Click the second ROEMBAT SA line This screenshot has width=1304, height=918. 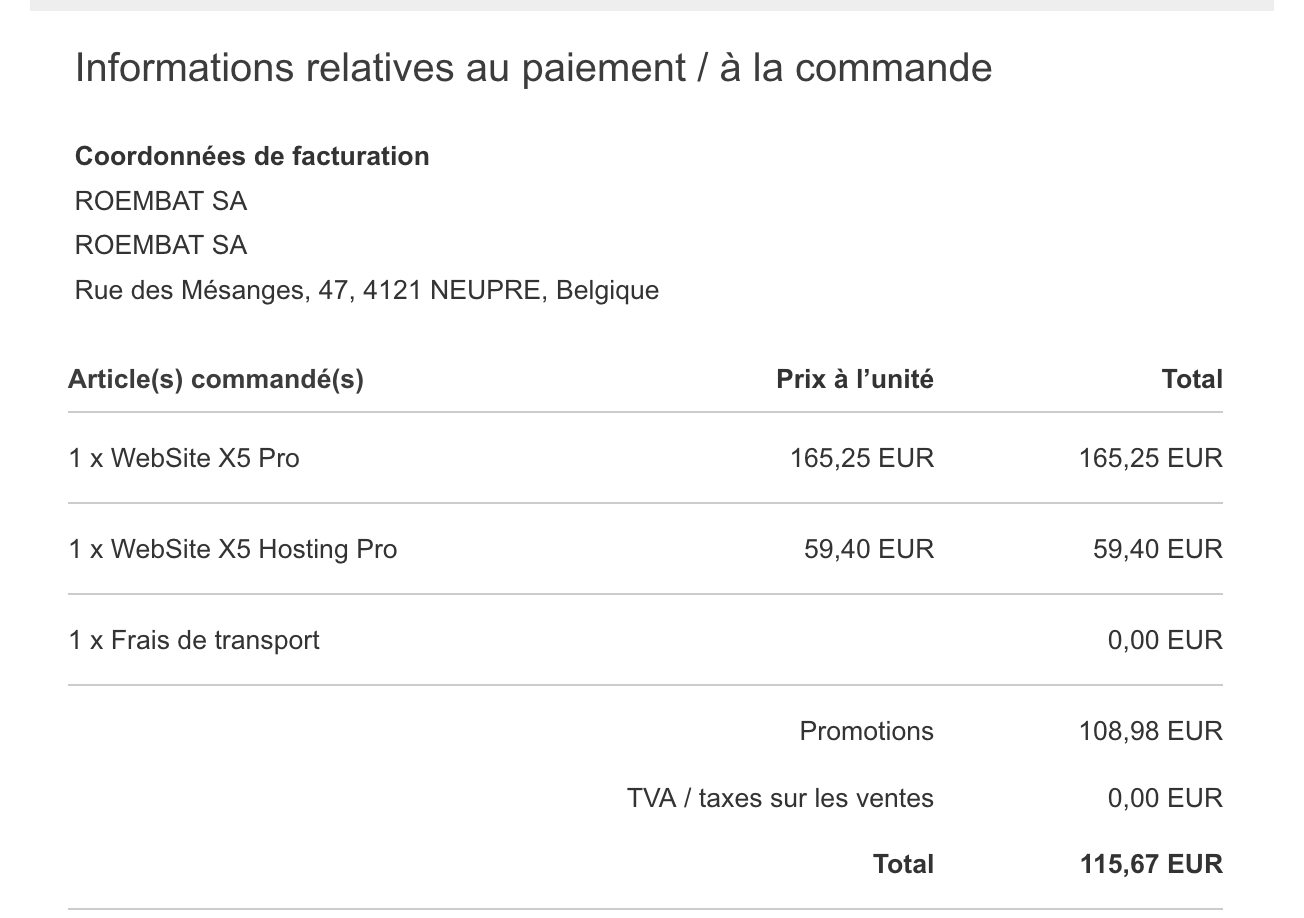pyautogui.click(x=161, y=245)
